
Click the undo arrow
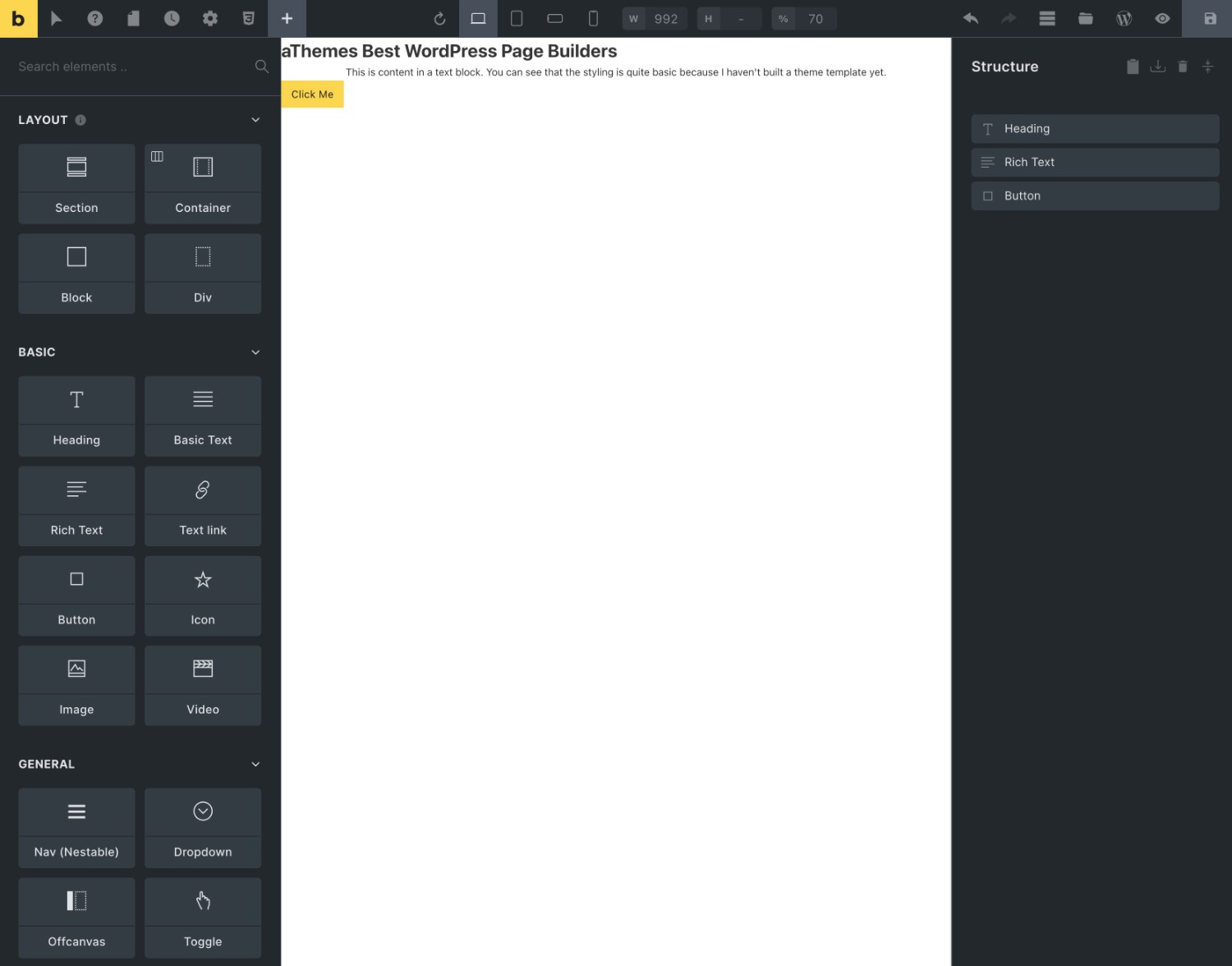[x=970, y=18]
